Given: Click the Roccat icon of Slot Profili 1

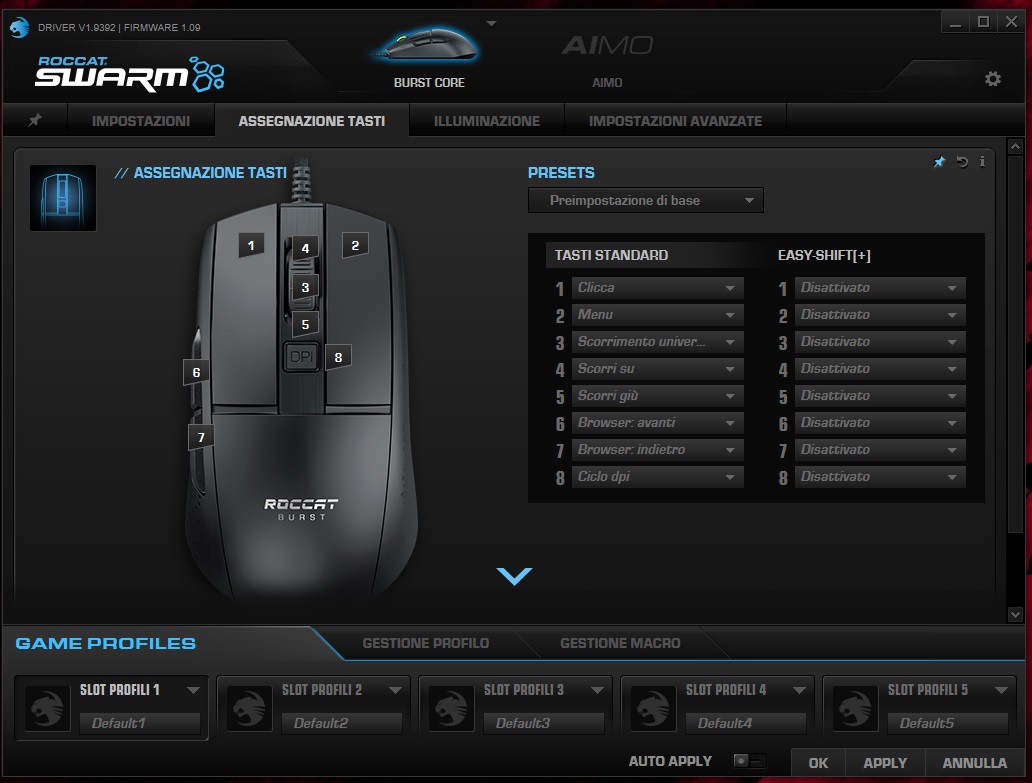Looking at the screenshot, I should (x=47, y=708).
